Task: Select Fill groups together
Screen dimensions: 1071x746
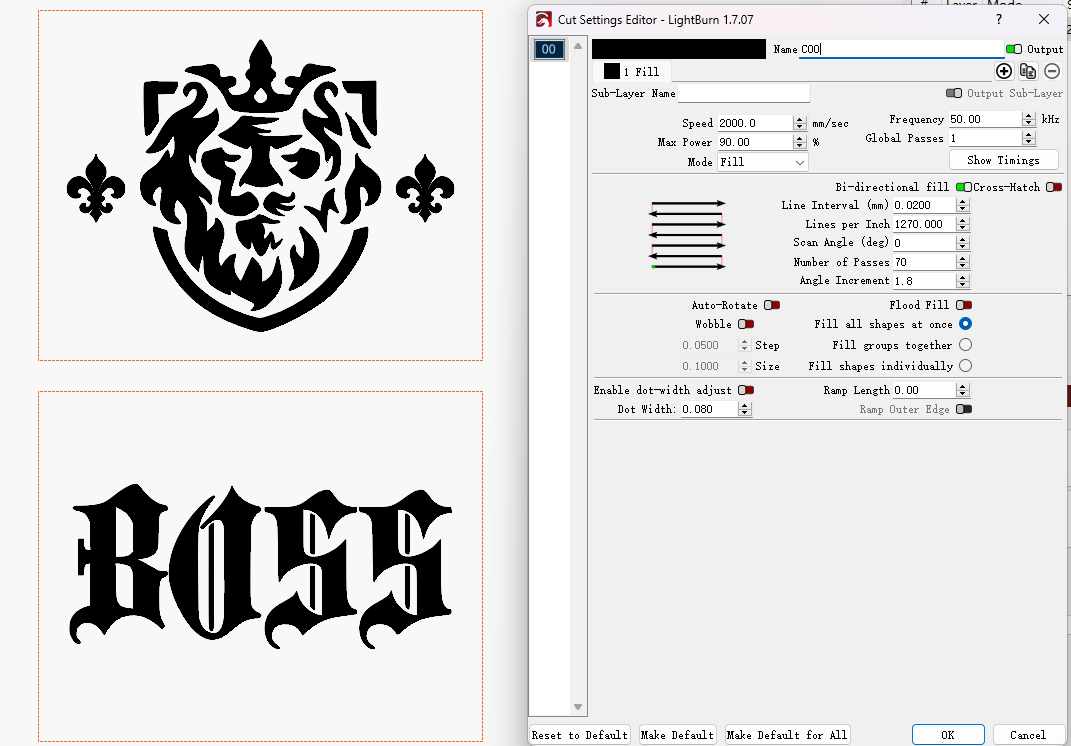Action: tap(965, 345)
